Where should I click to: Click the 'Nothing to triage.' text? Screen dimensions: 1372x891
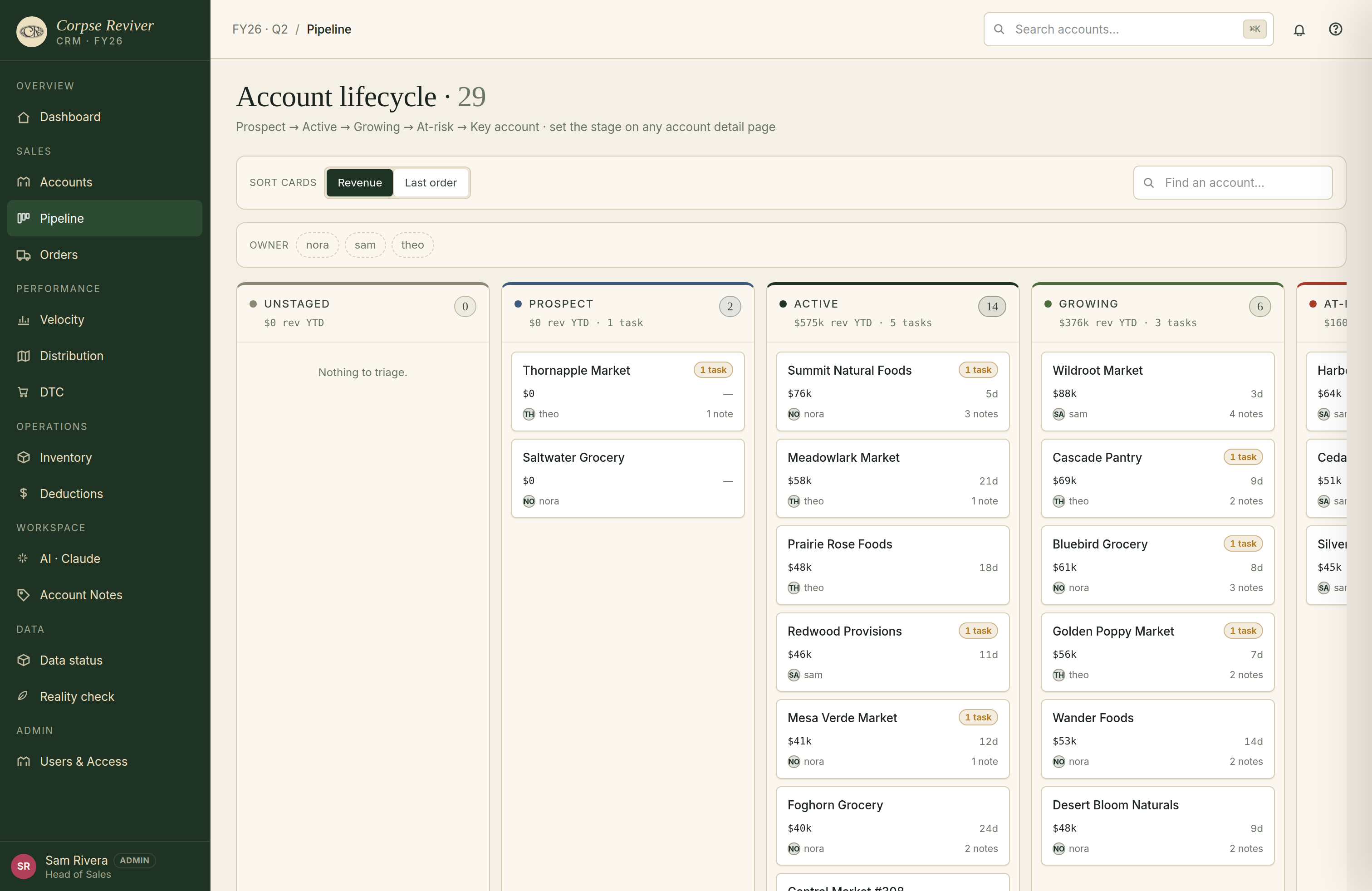point(363,372)
